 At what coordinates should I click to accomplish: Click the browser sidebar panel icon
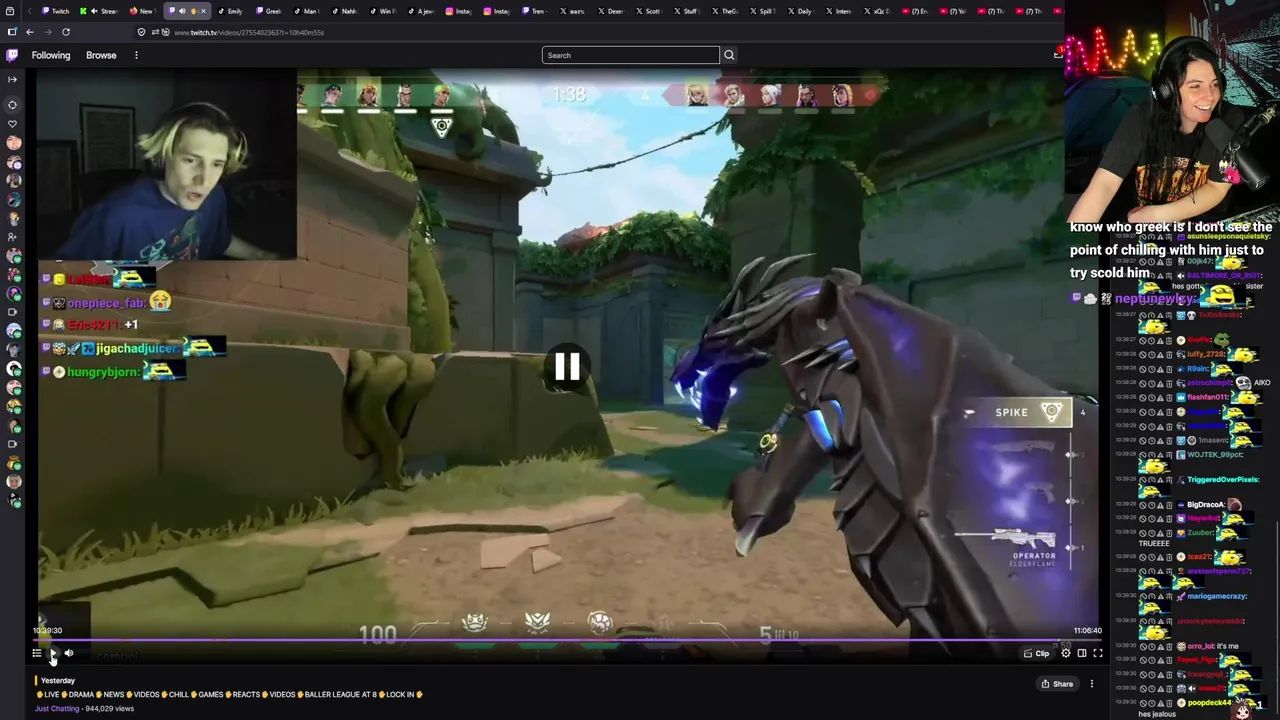(12, 32)
